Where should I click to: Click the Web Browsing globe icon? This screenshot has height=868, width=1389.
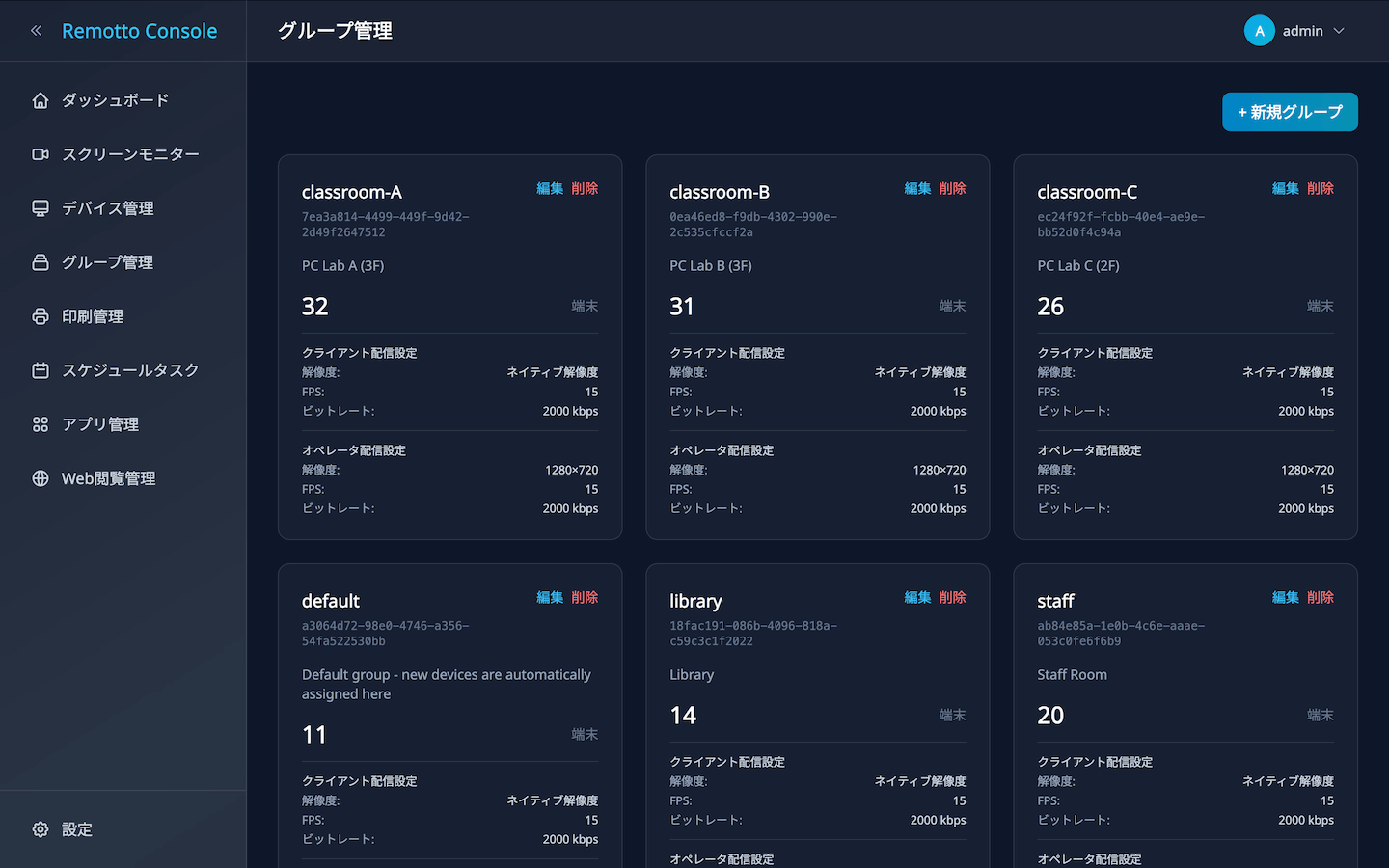[41, 478]
